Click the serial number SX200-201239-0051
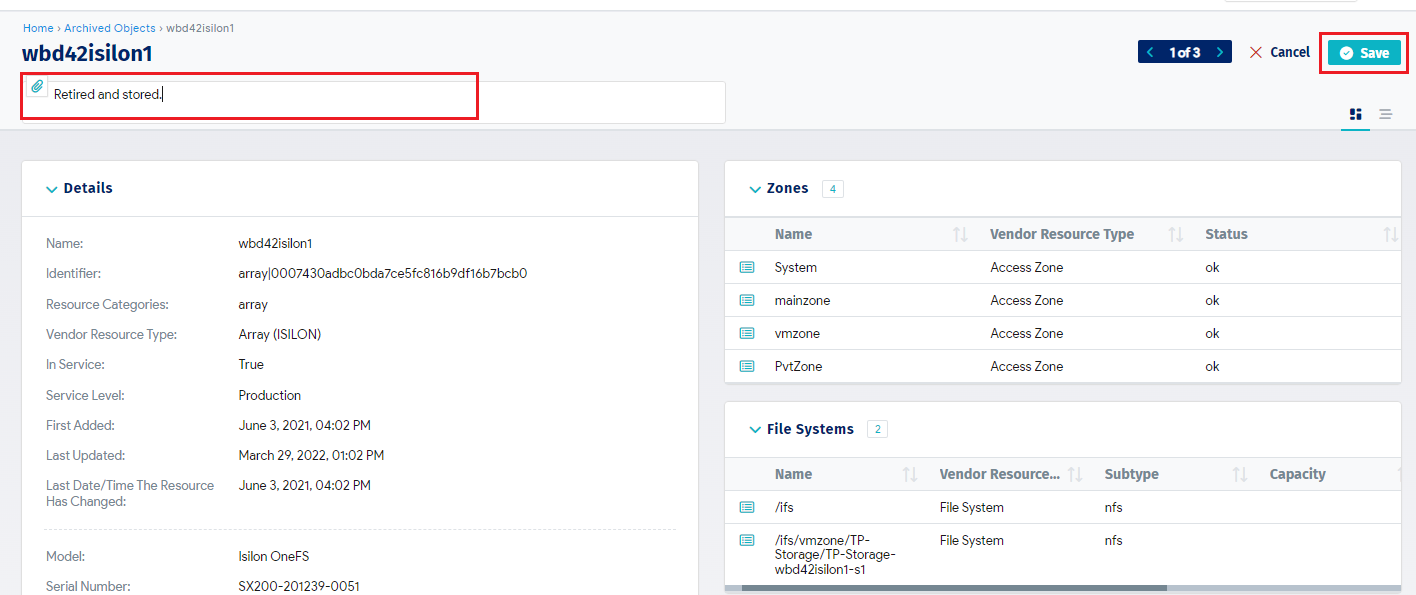Image resolution: width=1416 pixels, height=595 pixels. pos(299,586)
